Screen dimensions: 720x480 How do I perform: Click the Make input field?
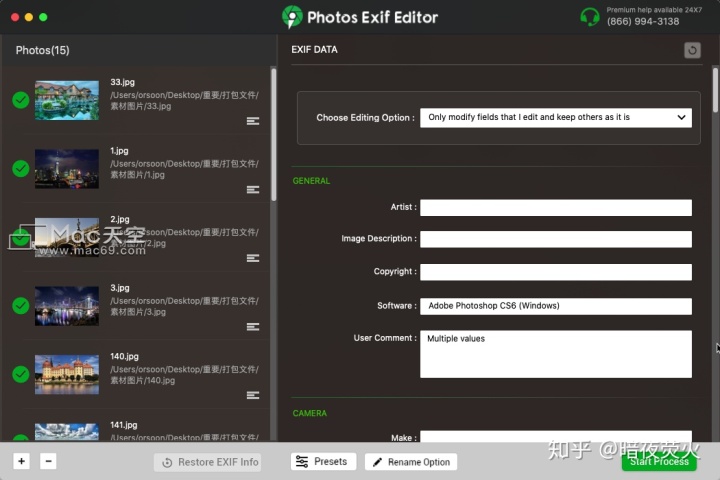pyautogui.click(x=556, y=436)
